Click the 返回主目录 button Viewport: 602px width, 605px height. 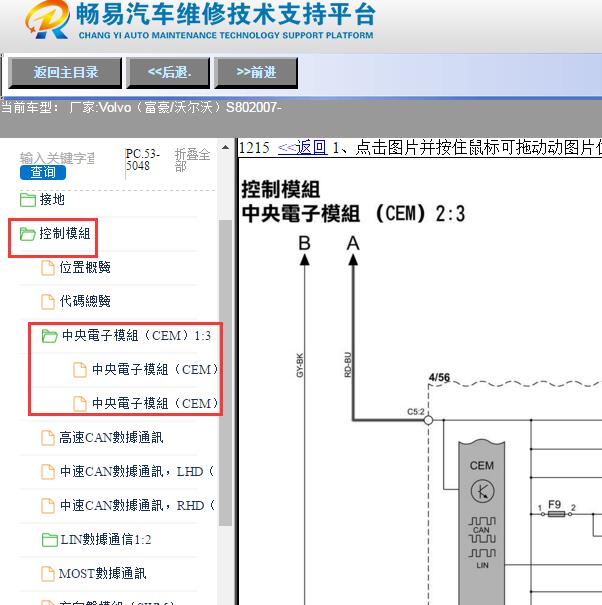[65, 73]
